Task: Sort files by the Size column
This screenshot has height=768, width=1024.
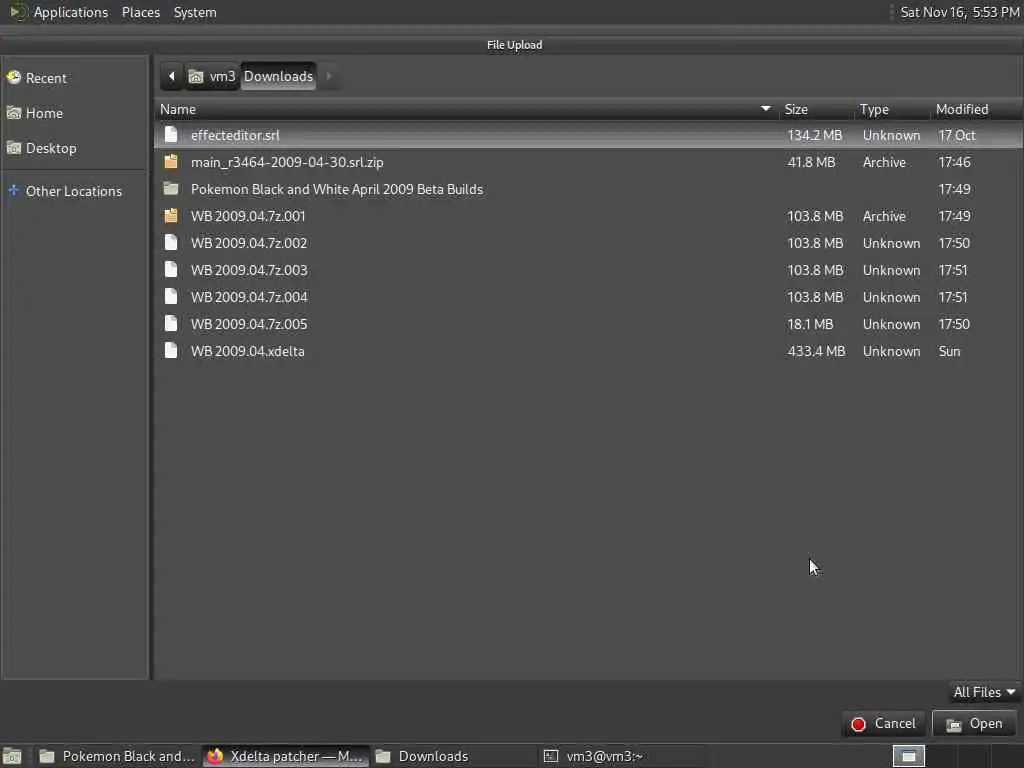Action: point(816,109)
